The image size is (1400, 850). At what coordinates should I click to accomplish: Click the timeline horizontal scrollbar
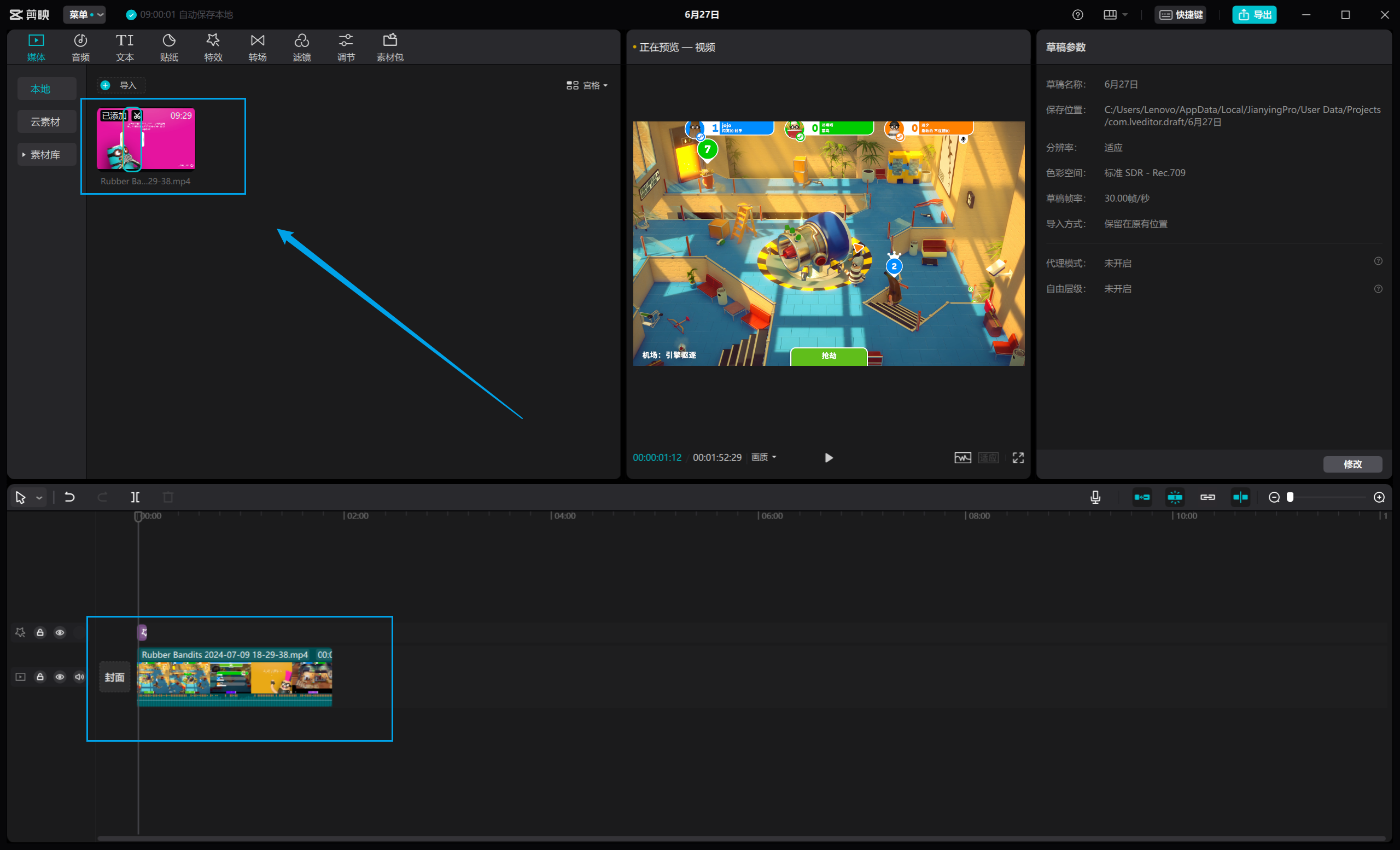click(x=741, y=838)
